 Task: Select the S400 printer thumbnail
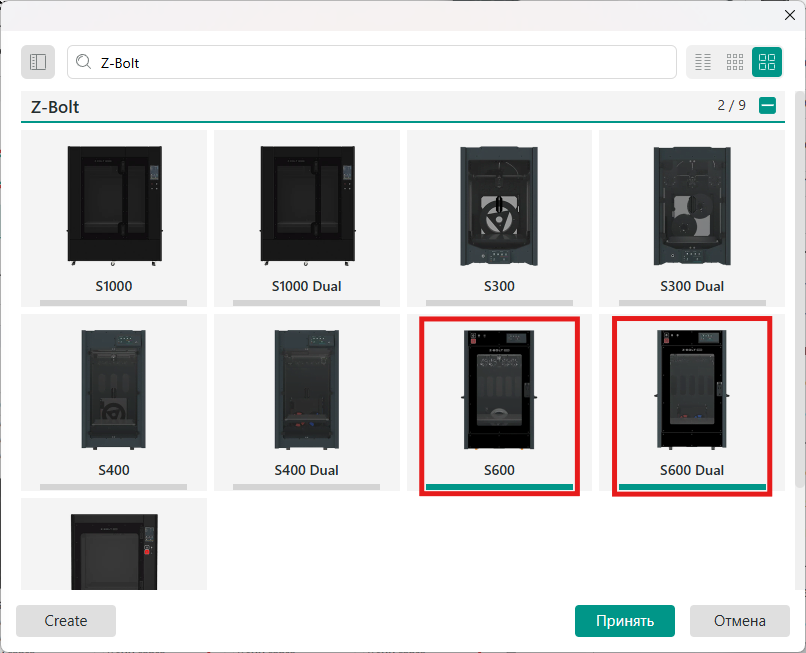coord(114,389)
